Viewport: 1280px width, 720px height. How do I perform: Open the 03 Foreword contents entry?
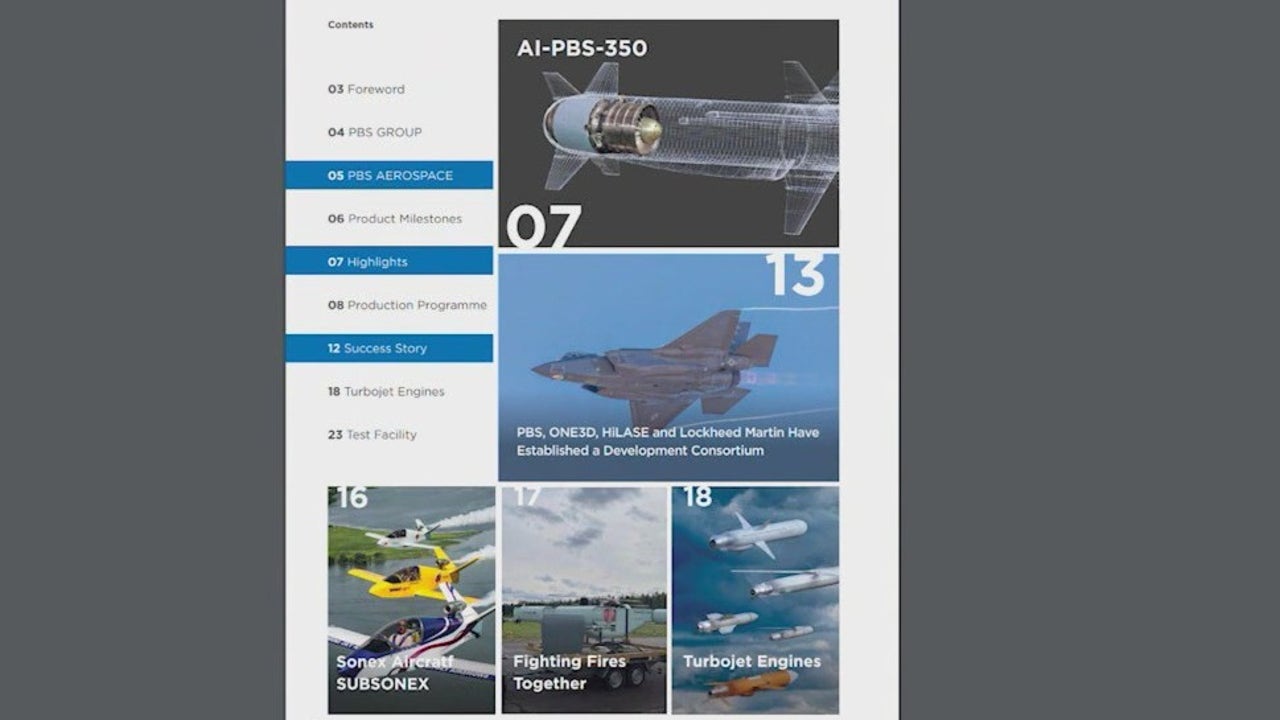[x=366, y=89]
